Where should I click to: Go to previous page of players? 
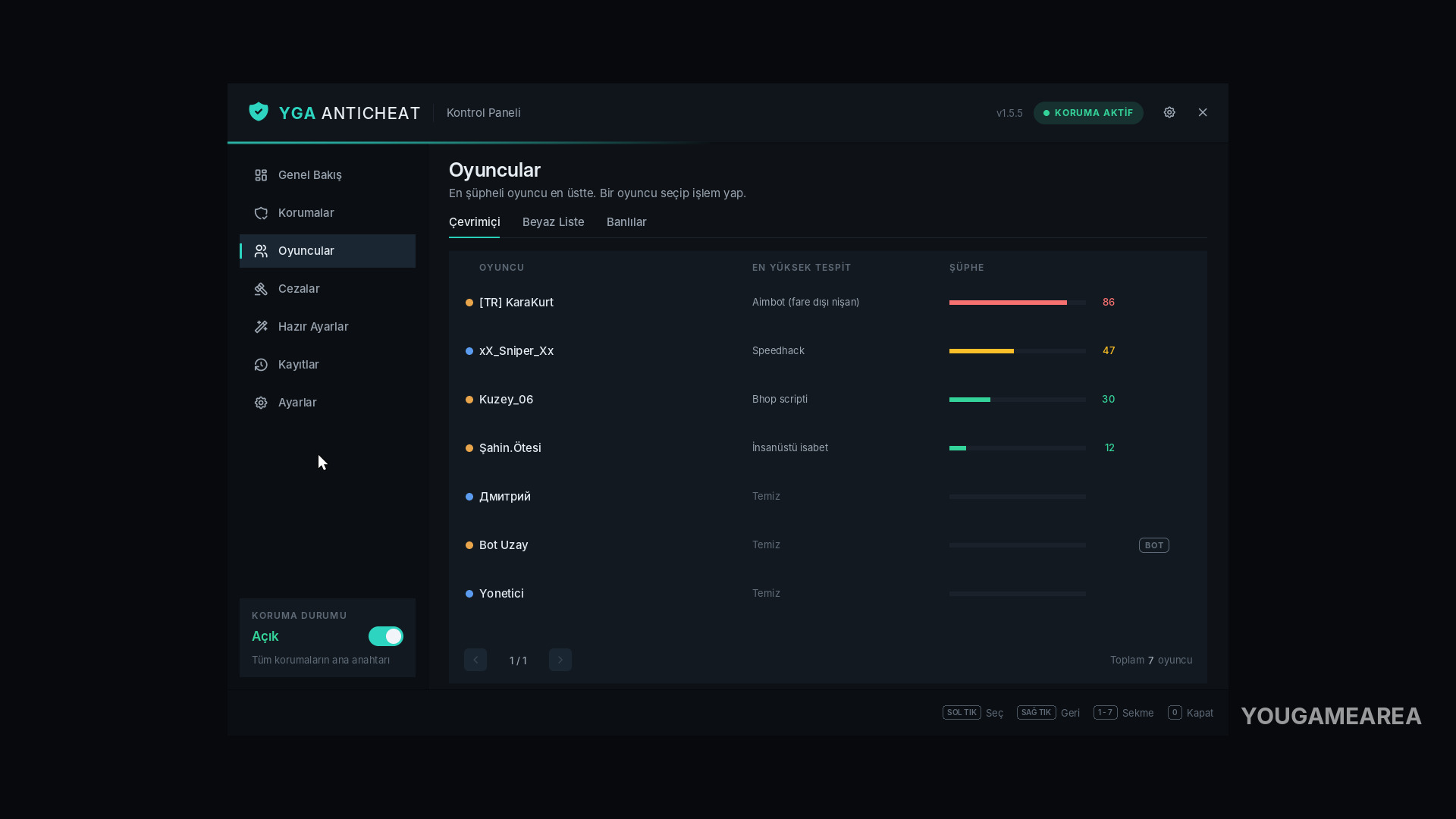(x=475, y=660)
